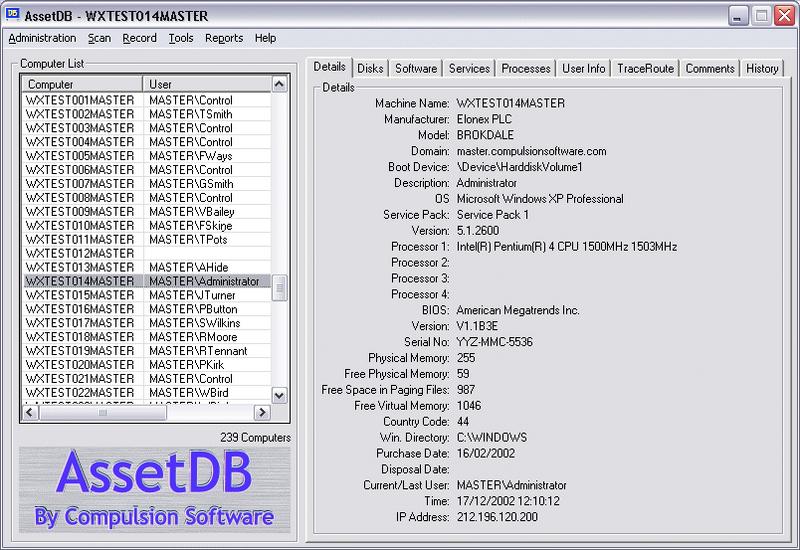Click the Purchase Date value 16/02/2002
800x550 pixels.
(486, 453)
